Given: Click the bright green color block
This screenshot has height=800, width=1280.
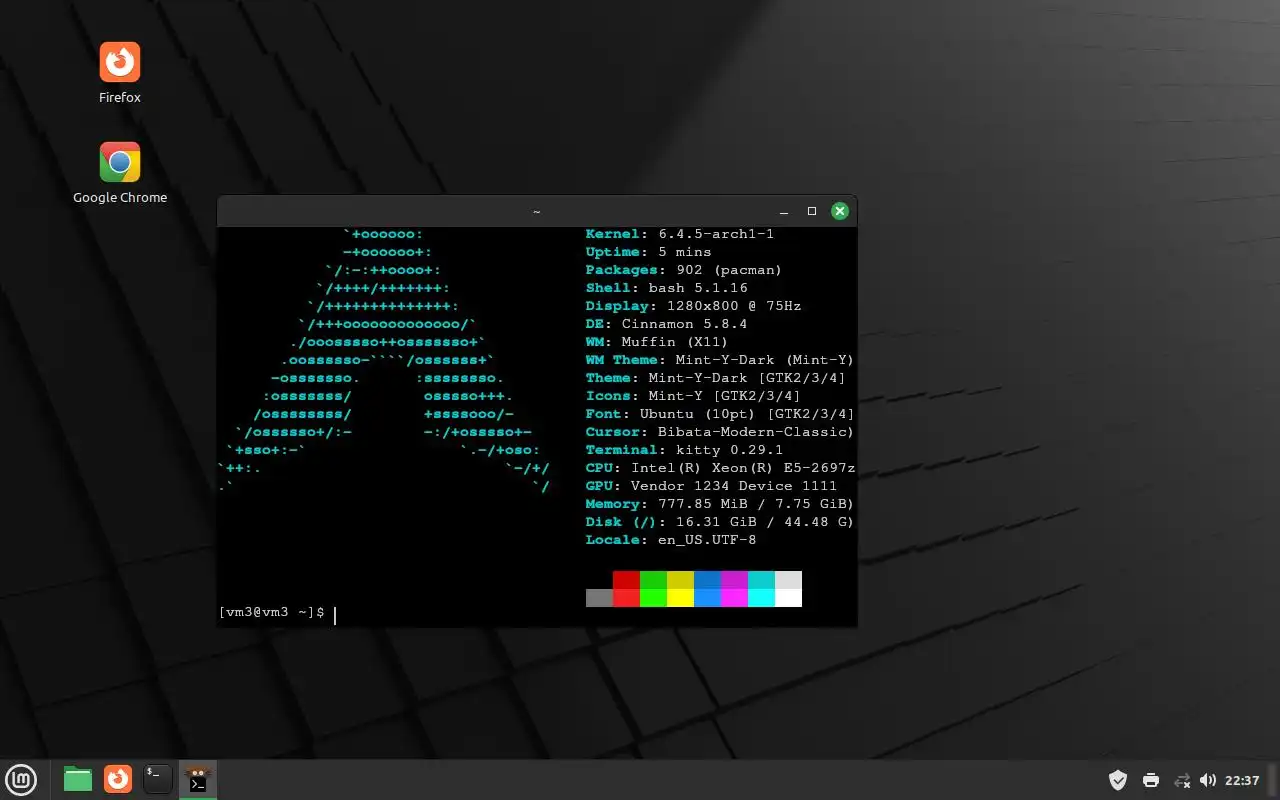Looking at the screenshot, I should pyautogui.click(x=653, y=597).
